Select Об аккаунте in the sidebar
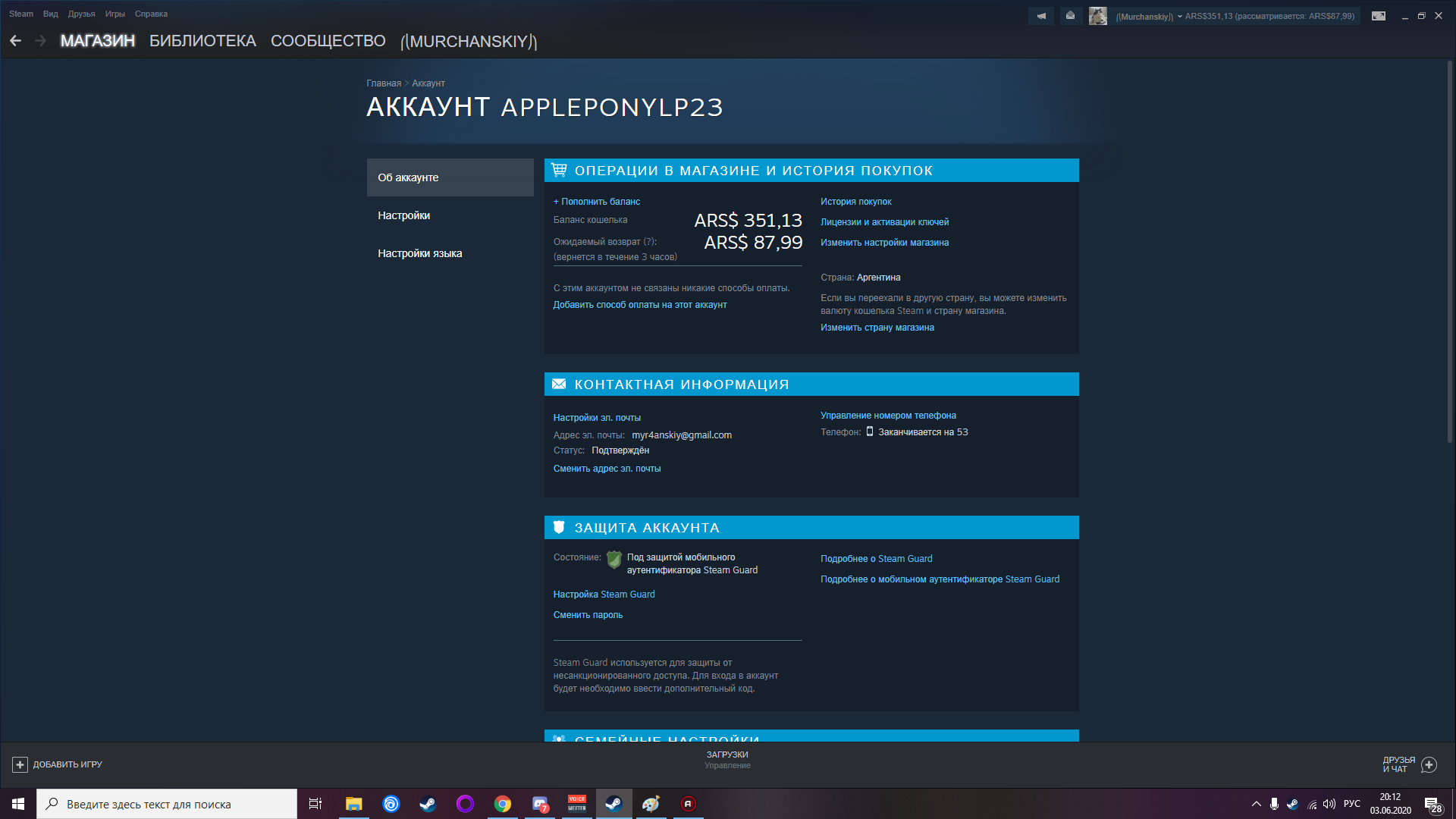This screenshot has height=819, width=1456. 450,177
